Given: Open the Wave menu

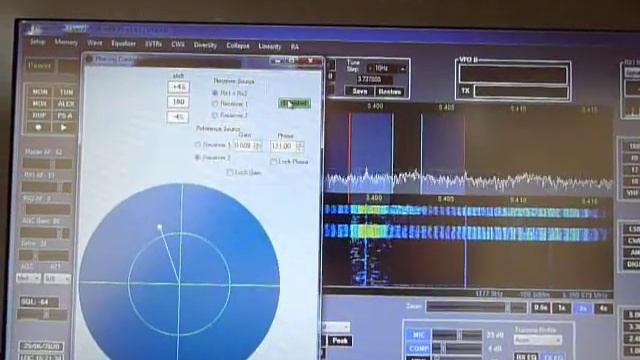Looking at the screenshot, I should (94, 43).
